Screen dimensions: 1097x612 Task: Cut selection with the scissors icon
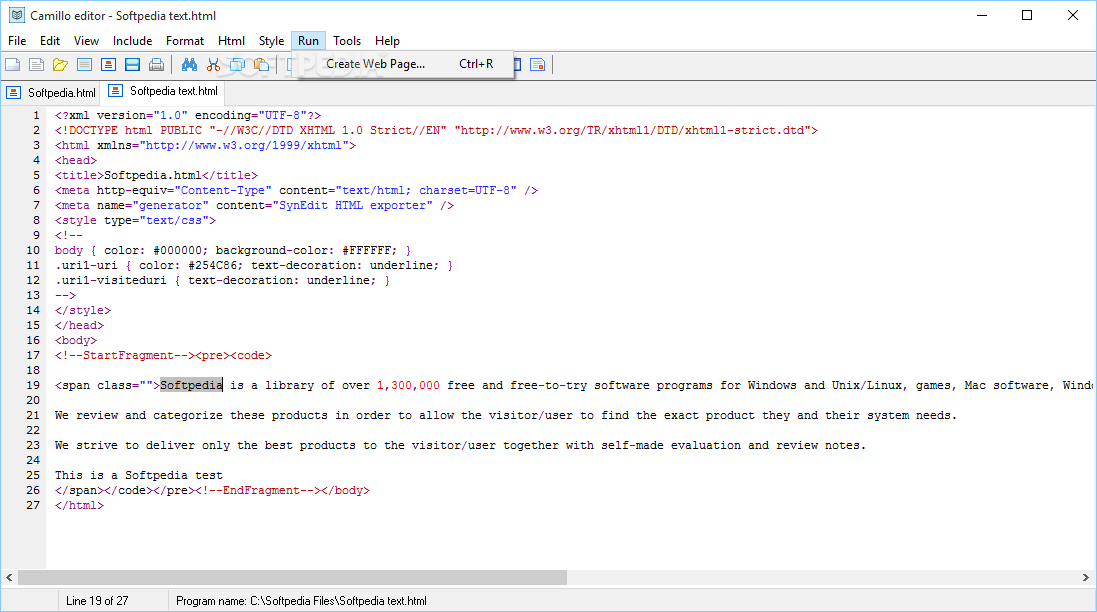coord(213,65)
